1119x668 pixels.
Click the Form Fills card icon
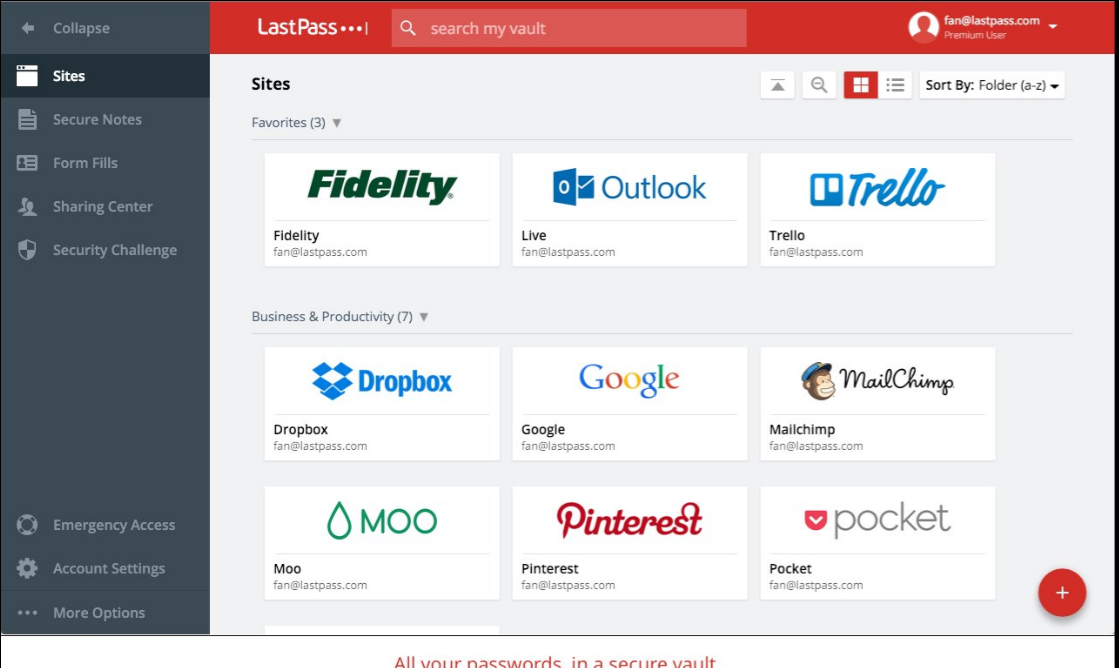[x=27, y=163]
